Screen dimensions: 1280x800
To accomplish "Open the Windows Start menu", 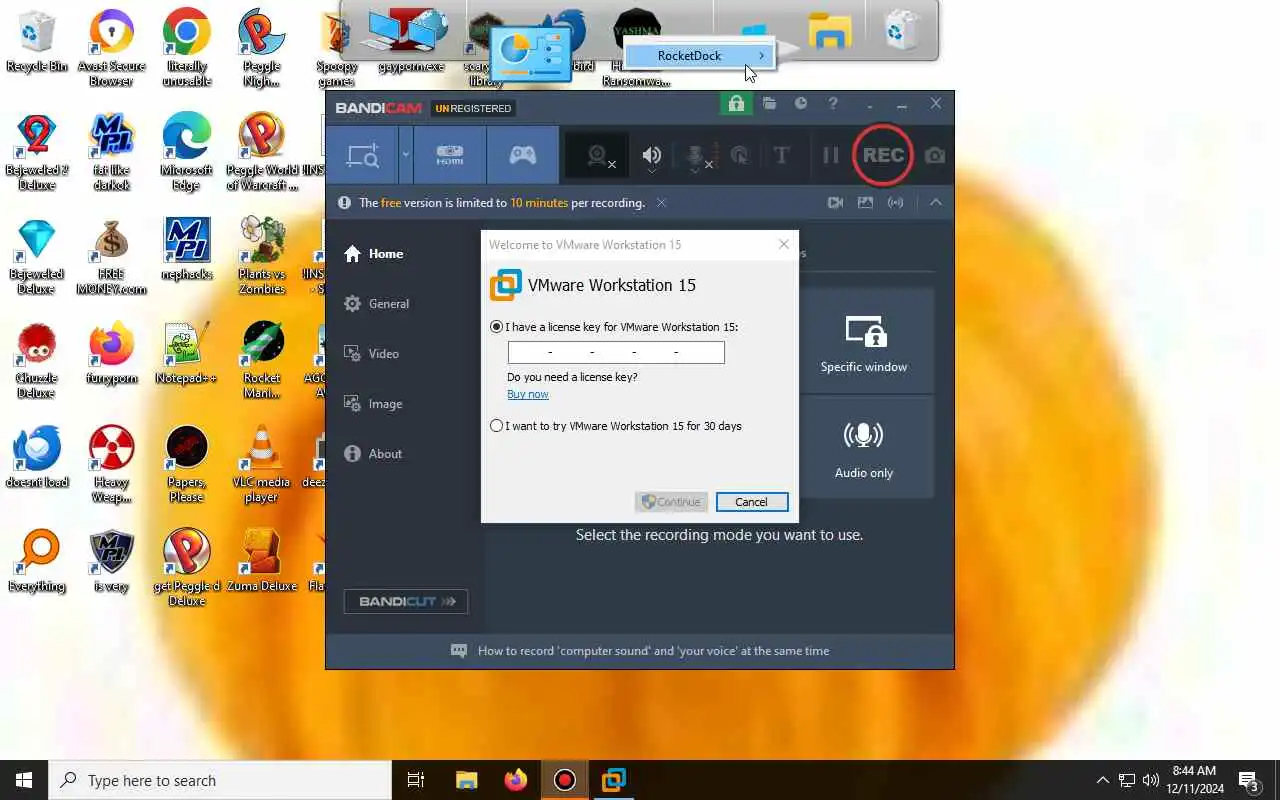I will pyautogui.click(x=24, y=780).
